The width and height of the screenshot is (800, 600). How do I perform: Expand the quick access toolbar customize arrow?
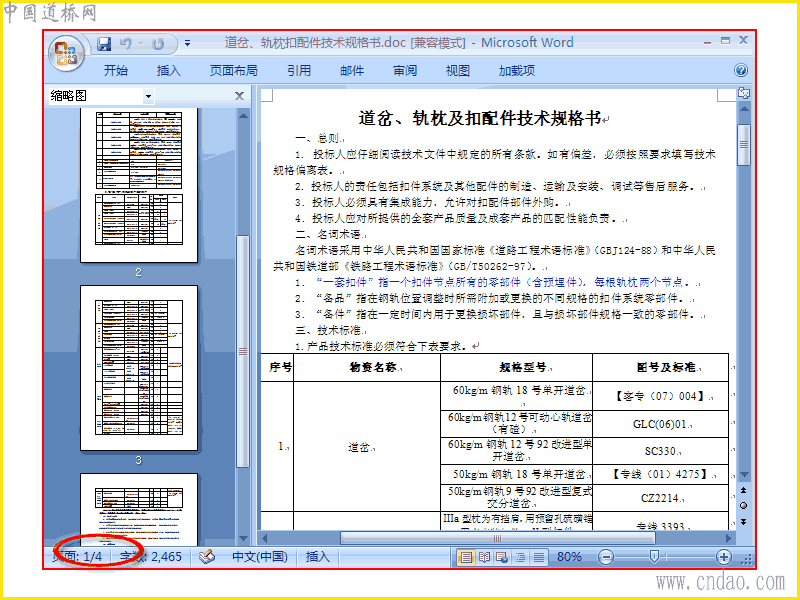point(188,44)
